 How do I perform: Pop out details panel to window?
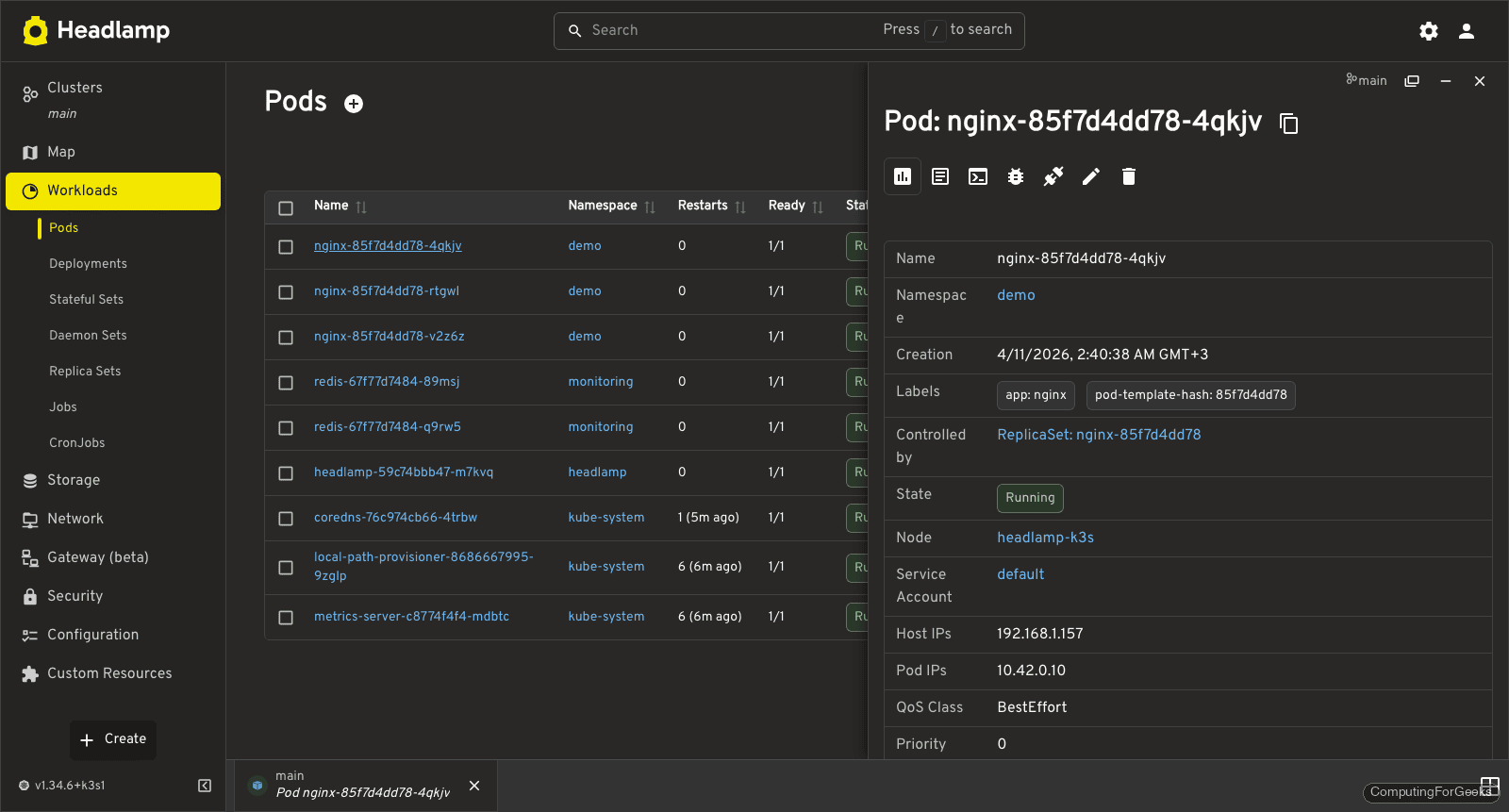(x=1412, y=81)
